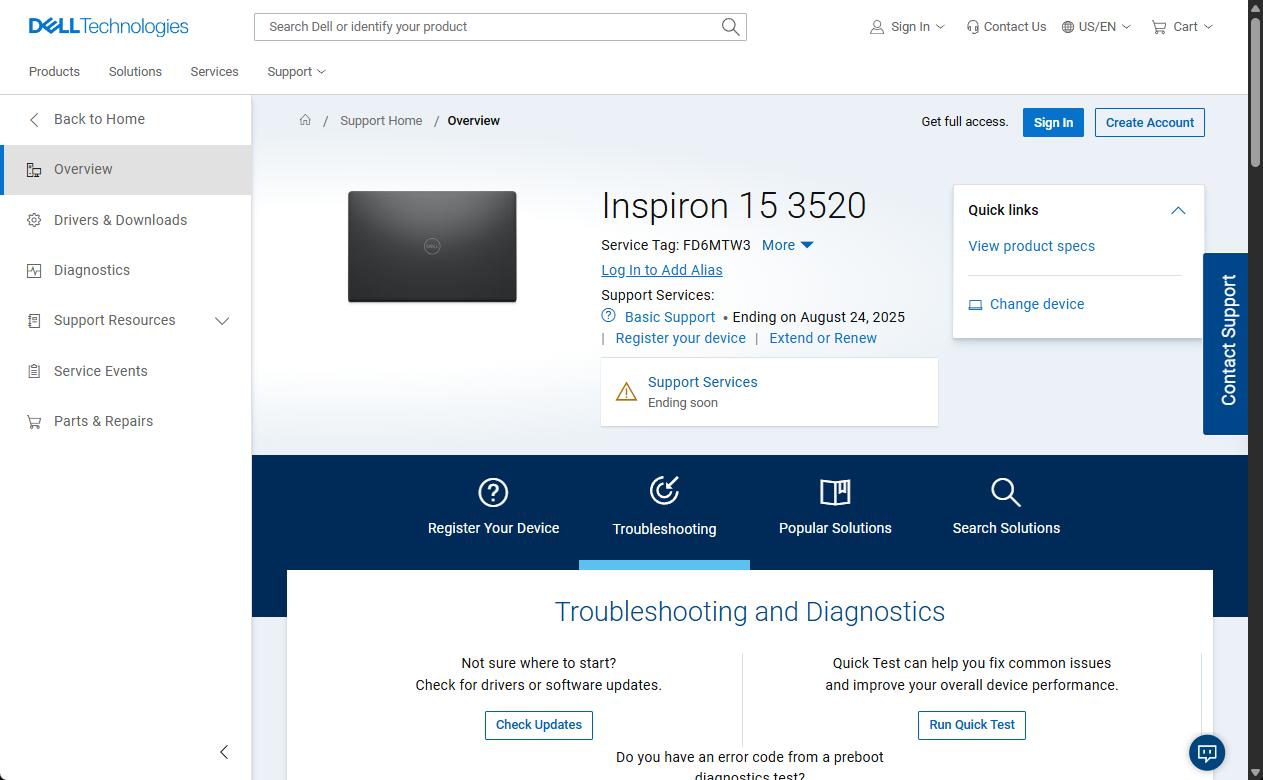
Task: Click the Sign In person icon in the header
Action: click(x=877, y=27)
